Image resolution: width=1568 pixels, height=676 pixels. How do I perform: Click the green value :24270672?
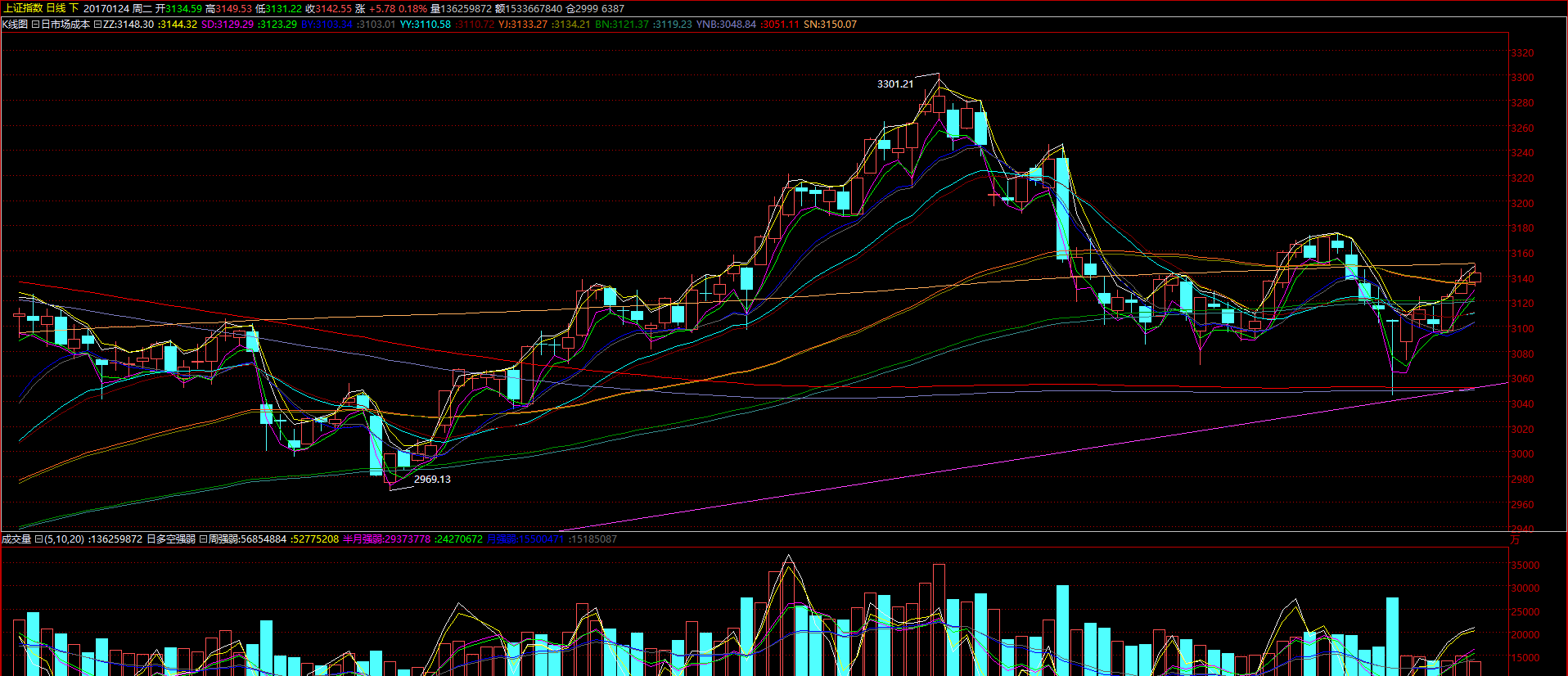[x=458, y=539]
